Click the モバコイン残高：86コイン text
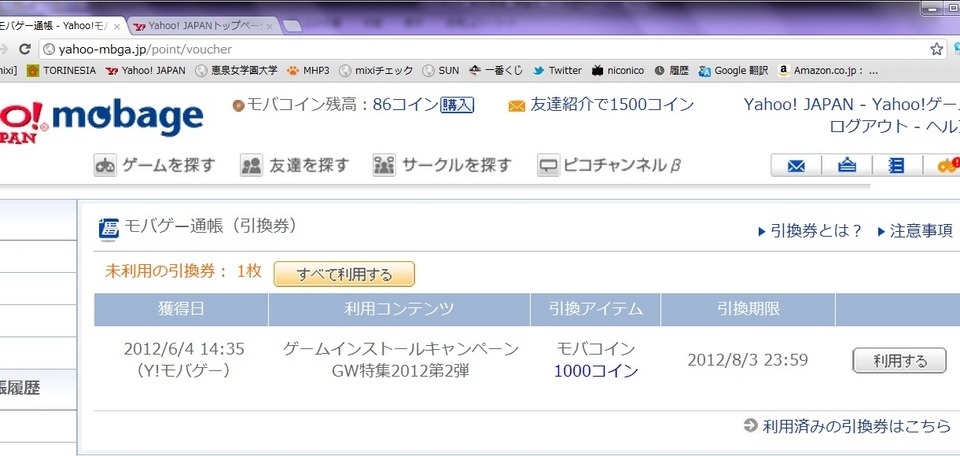This screenshot has width=960, height=456. 343,105
